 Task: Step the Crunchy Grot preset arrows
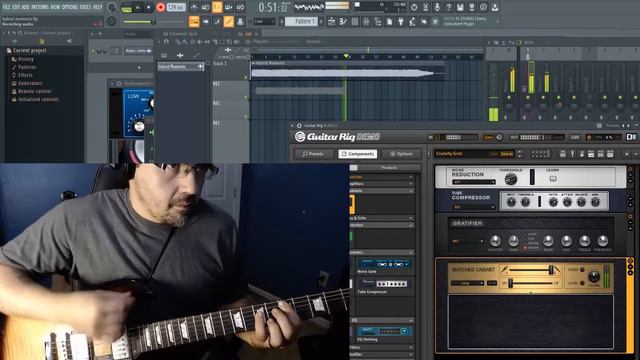tap(519, 154)
